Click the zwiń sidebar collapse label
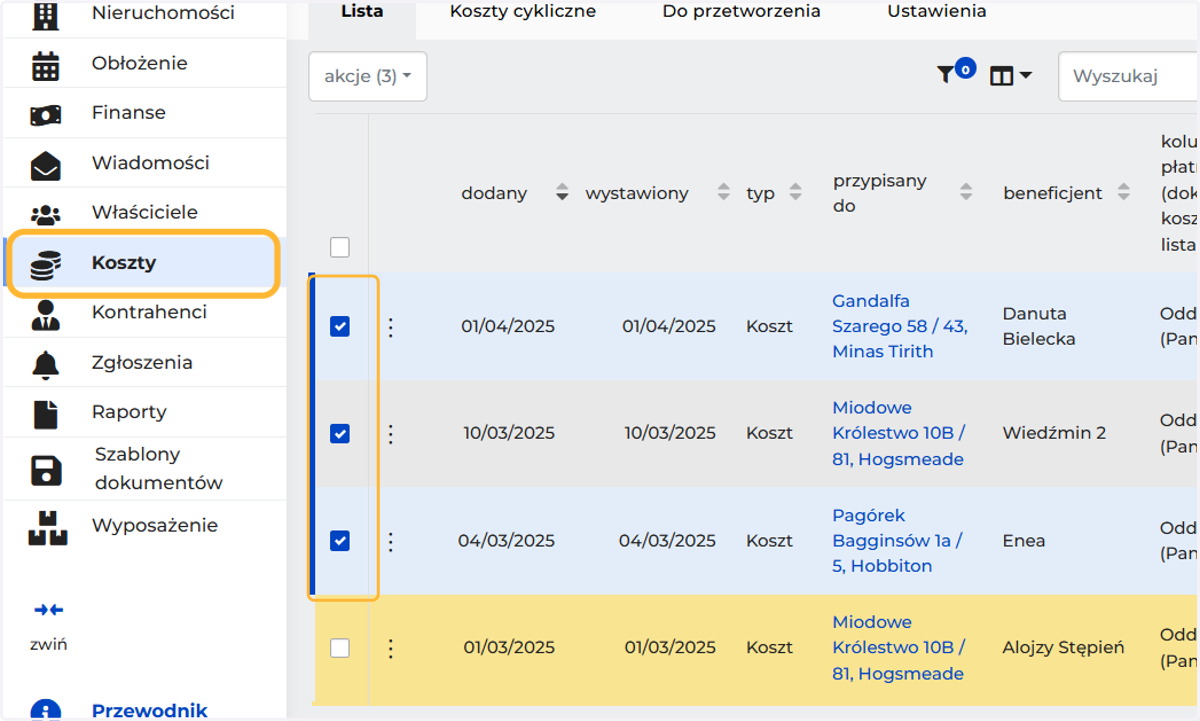Image resolution: width=1200 pixels, height=721 pixels. click(48, 644)
